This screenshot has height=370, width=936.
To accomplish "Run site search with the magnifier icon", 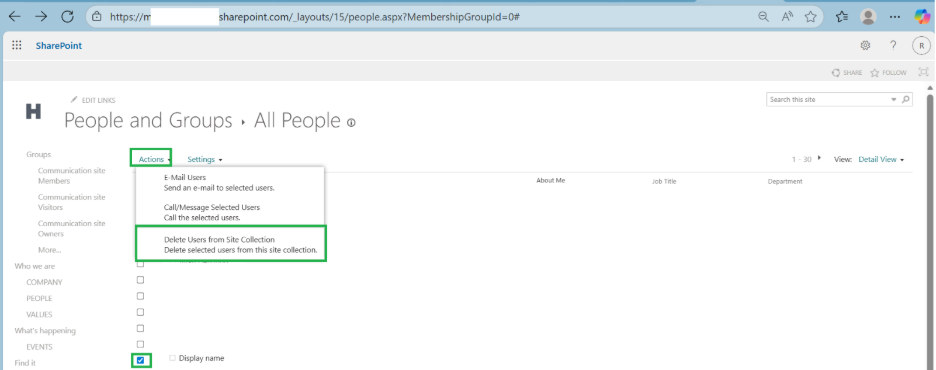I will tap(906, 100).
